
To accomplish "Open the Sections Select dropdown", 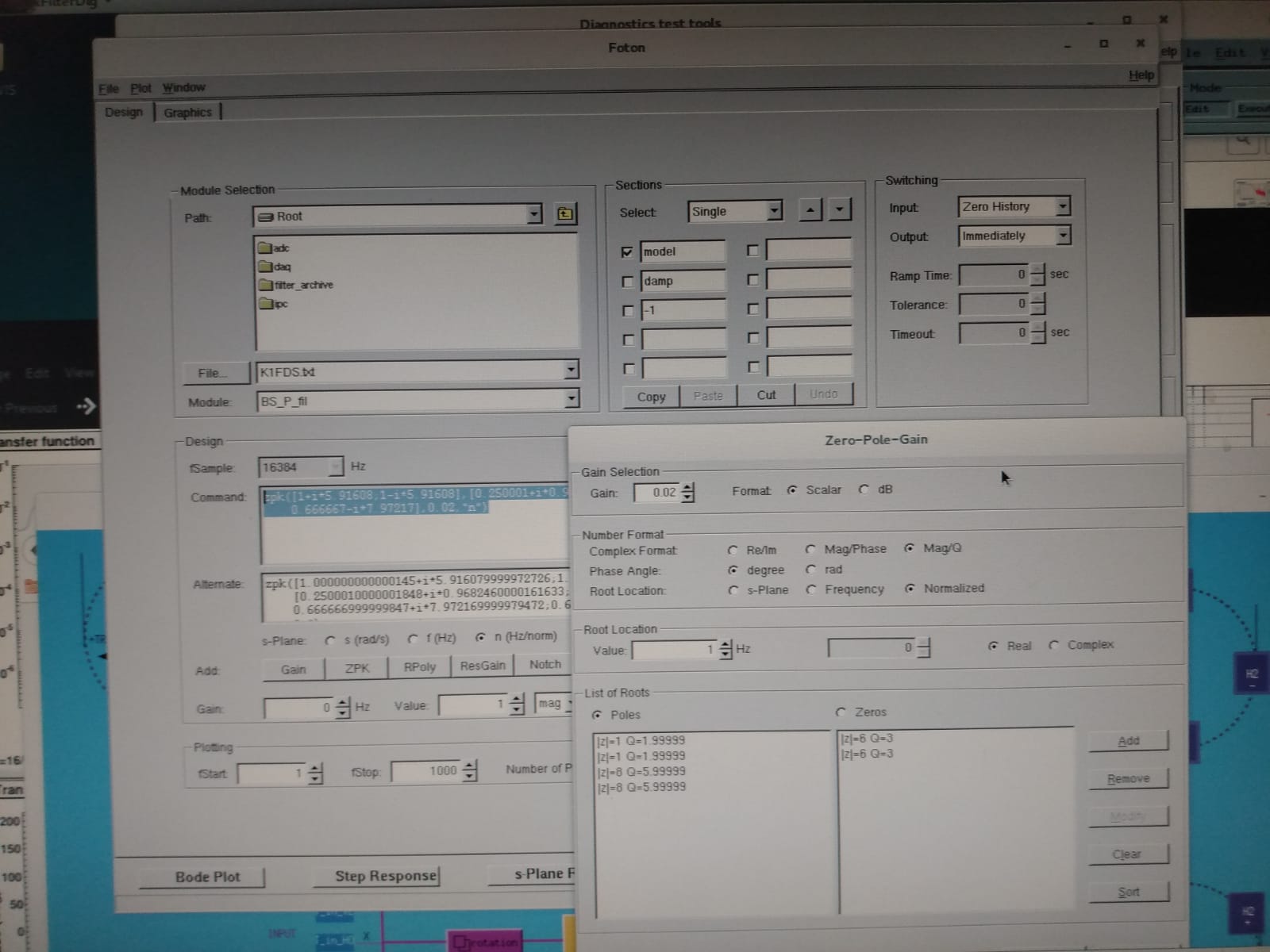I will (x=774, y=210).
